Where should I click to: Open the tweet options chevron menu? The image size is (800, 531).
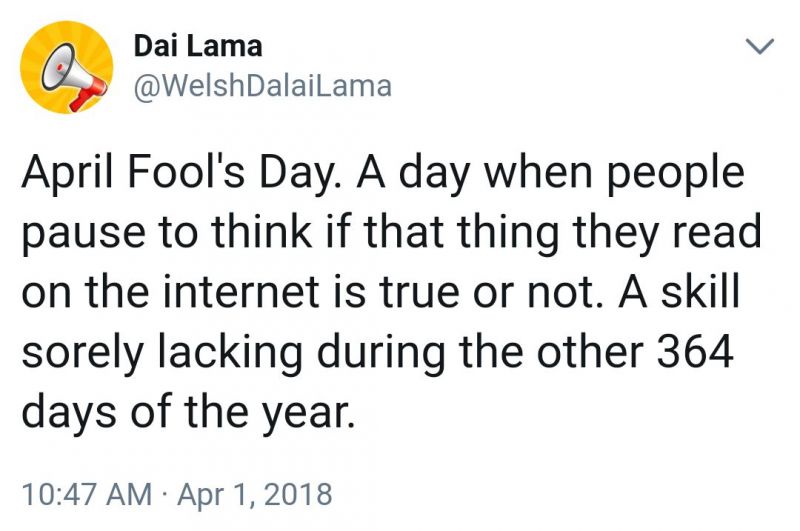[x=761, y=46]
